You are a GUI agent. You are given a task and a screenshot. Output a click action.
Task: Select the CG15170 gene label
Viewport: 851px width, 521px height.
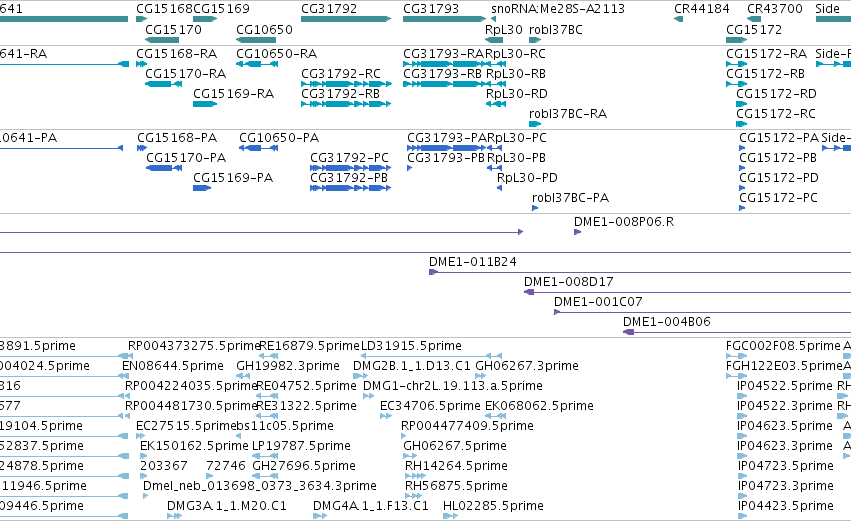pyautogui.click(x=173, y=29)
